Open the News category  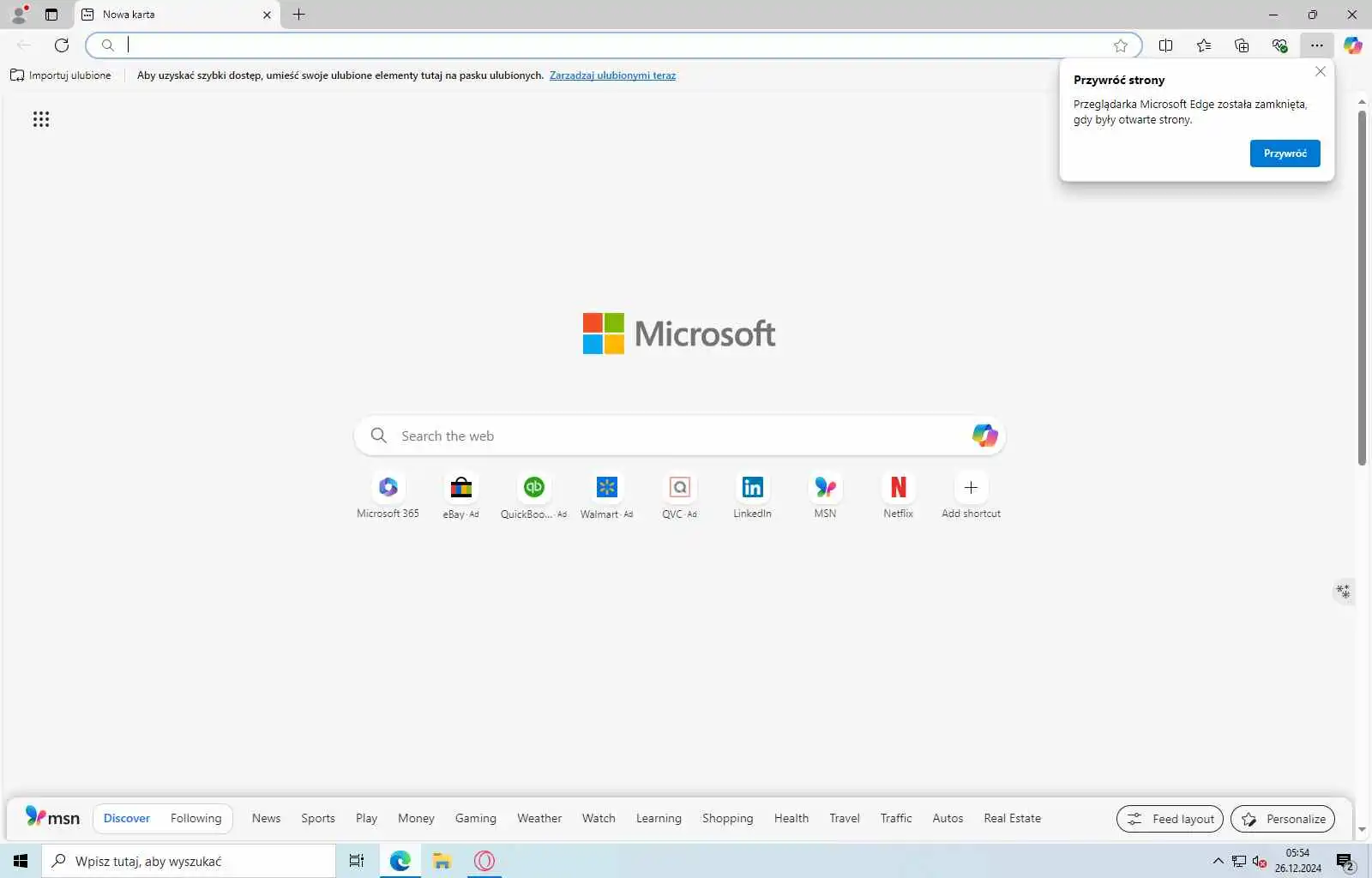(266, 818)
